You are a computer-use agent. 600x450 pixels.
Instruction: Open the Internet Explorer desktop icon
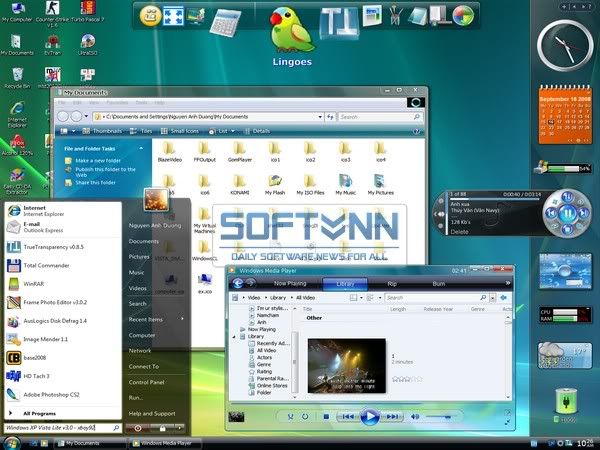17,114
